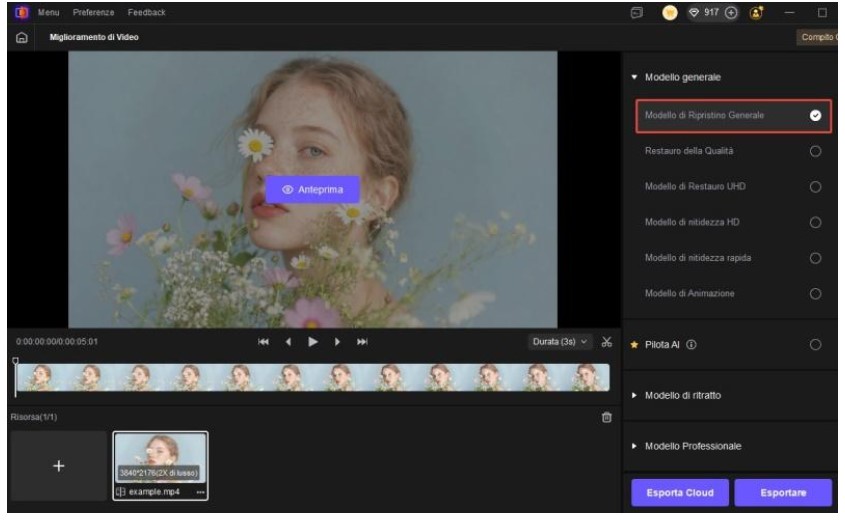The width and height of the screenshot is (845, 520).
Task: Expand Modello di ritratto section
Action: 634,396
